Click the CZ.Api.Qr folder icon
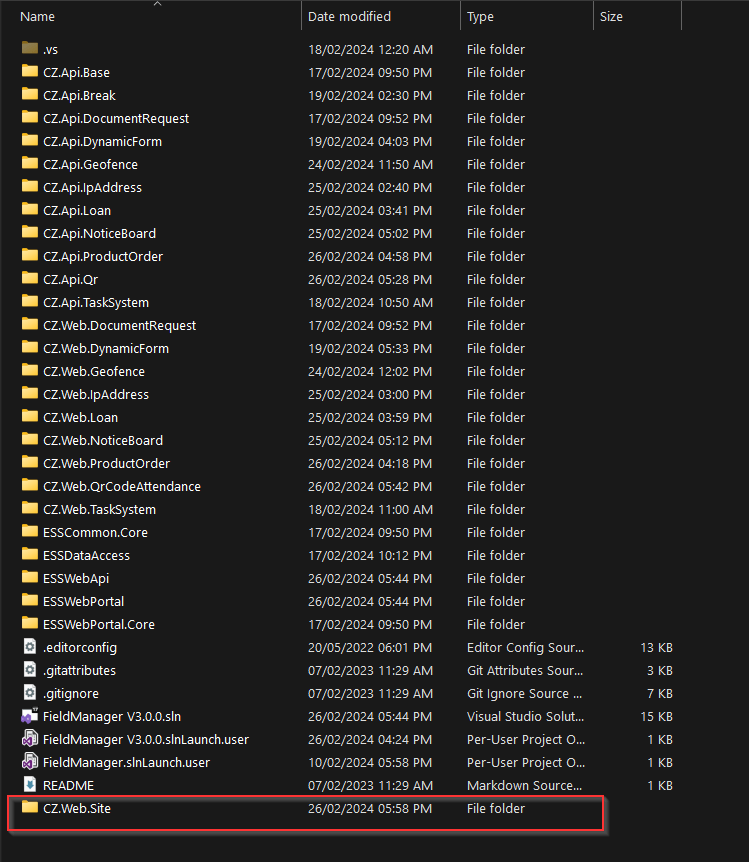The height and width of the screenshot is (862, 749). point(30,279)
